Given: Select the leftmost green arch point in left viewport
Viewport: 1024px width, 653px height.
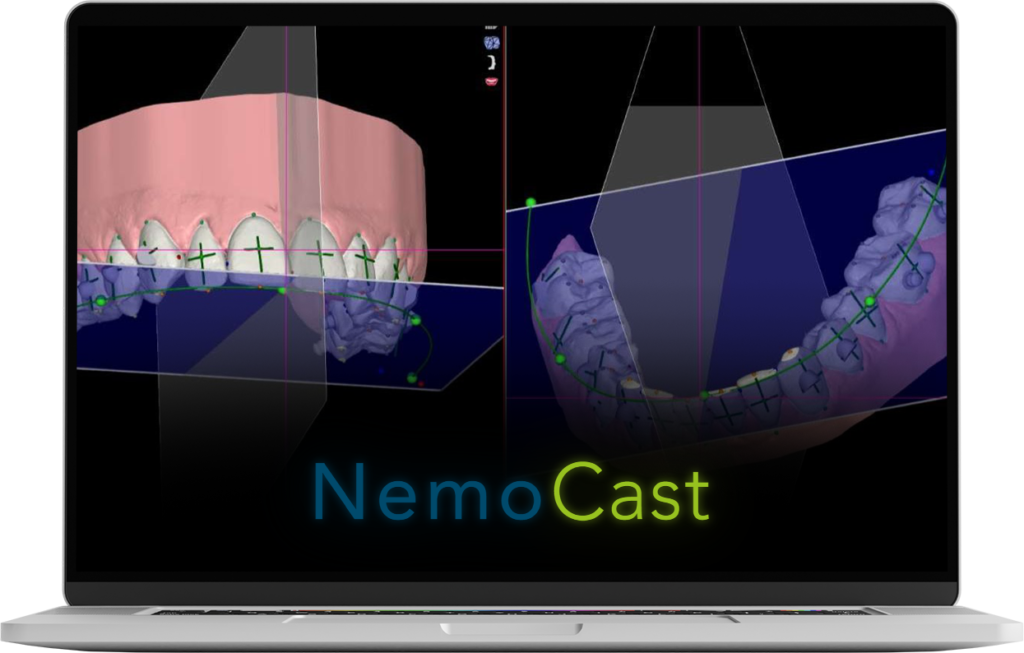Looking at the screenshot, I should pyautogui.click(x=100, y=301).
